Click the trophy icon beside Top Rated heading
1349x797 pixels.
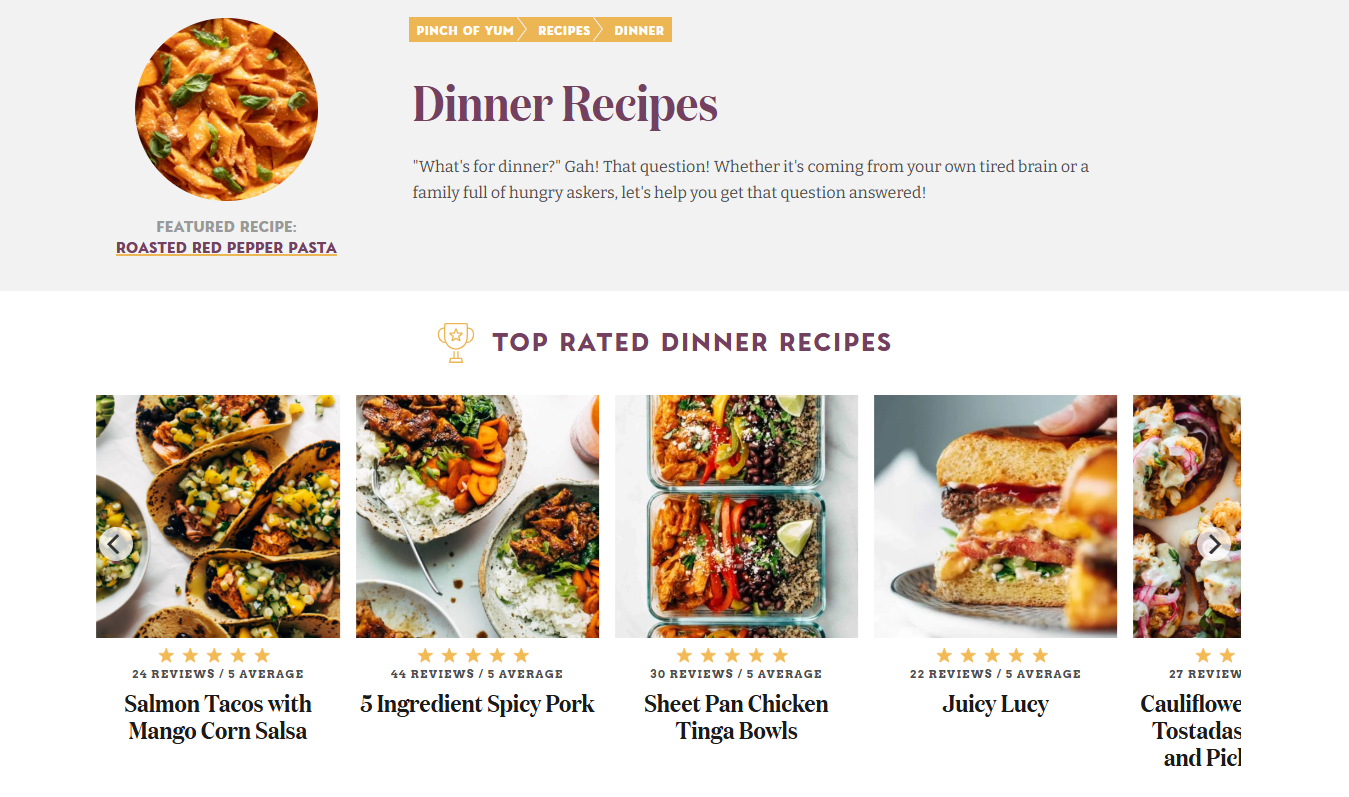(456, 342)
